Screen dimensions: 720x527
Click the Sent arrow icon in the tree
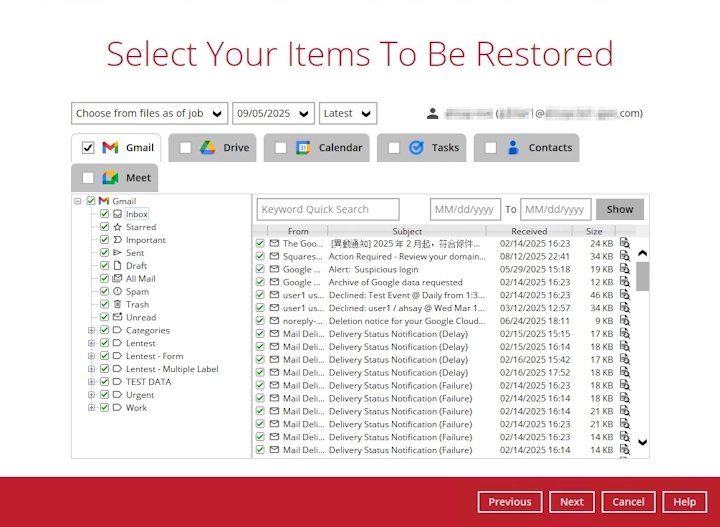[118, 252]
